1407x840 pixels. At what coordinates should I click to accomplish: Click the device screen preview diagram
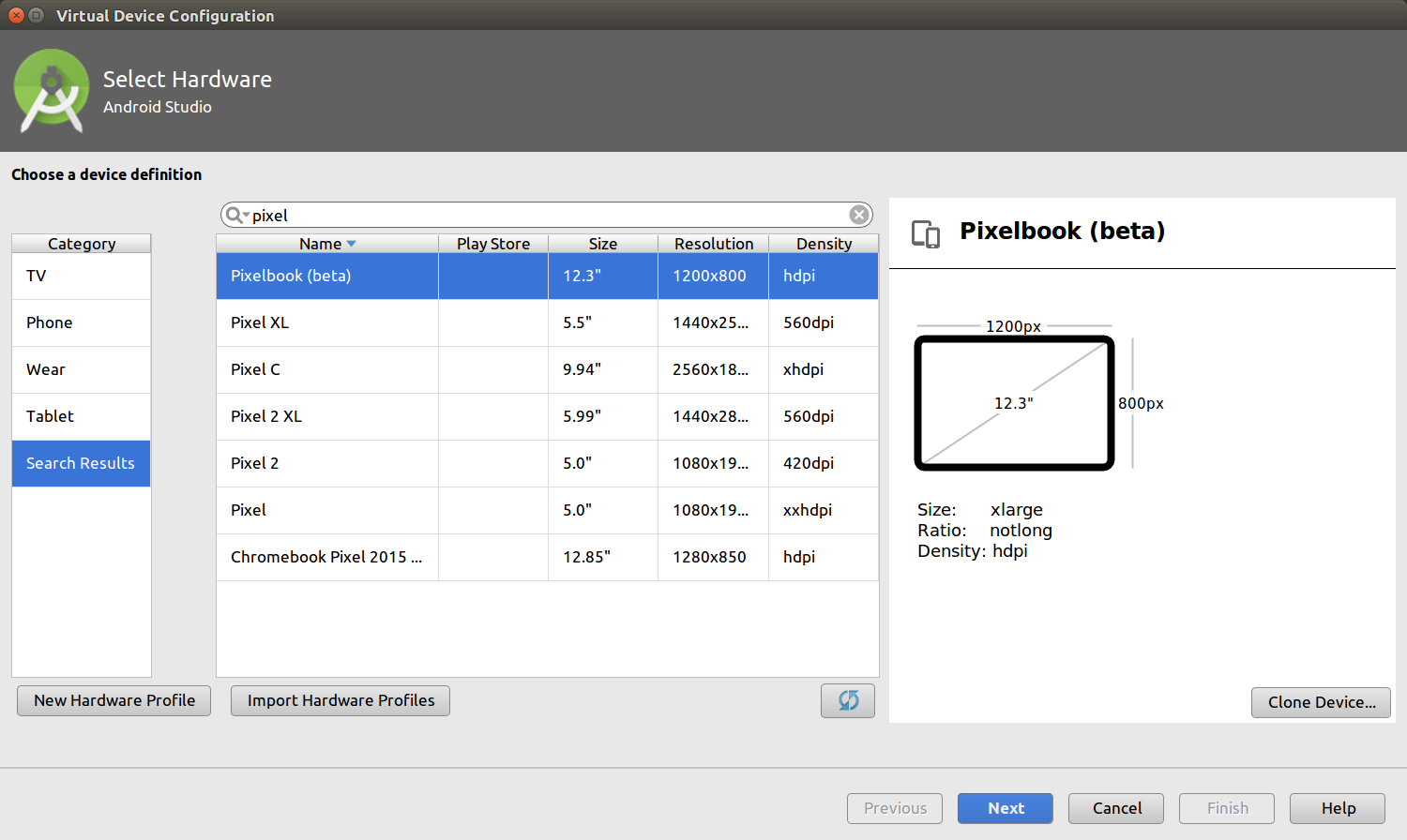tap(1014, 403)
